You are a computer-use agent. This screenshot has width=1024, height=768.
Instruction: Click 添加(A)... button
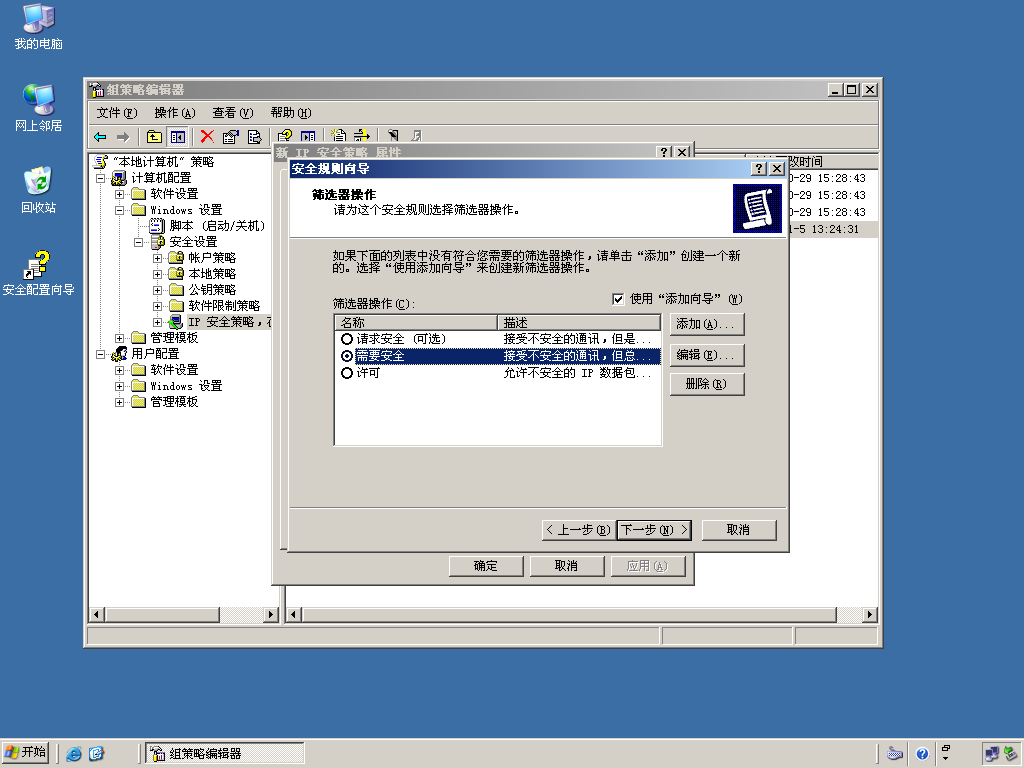coord(707,324)
